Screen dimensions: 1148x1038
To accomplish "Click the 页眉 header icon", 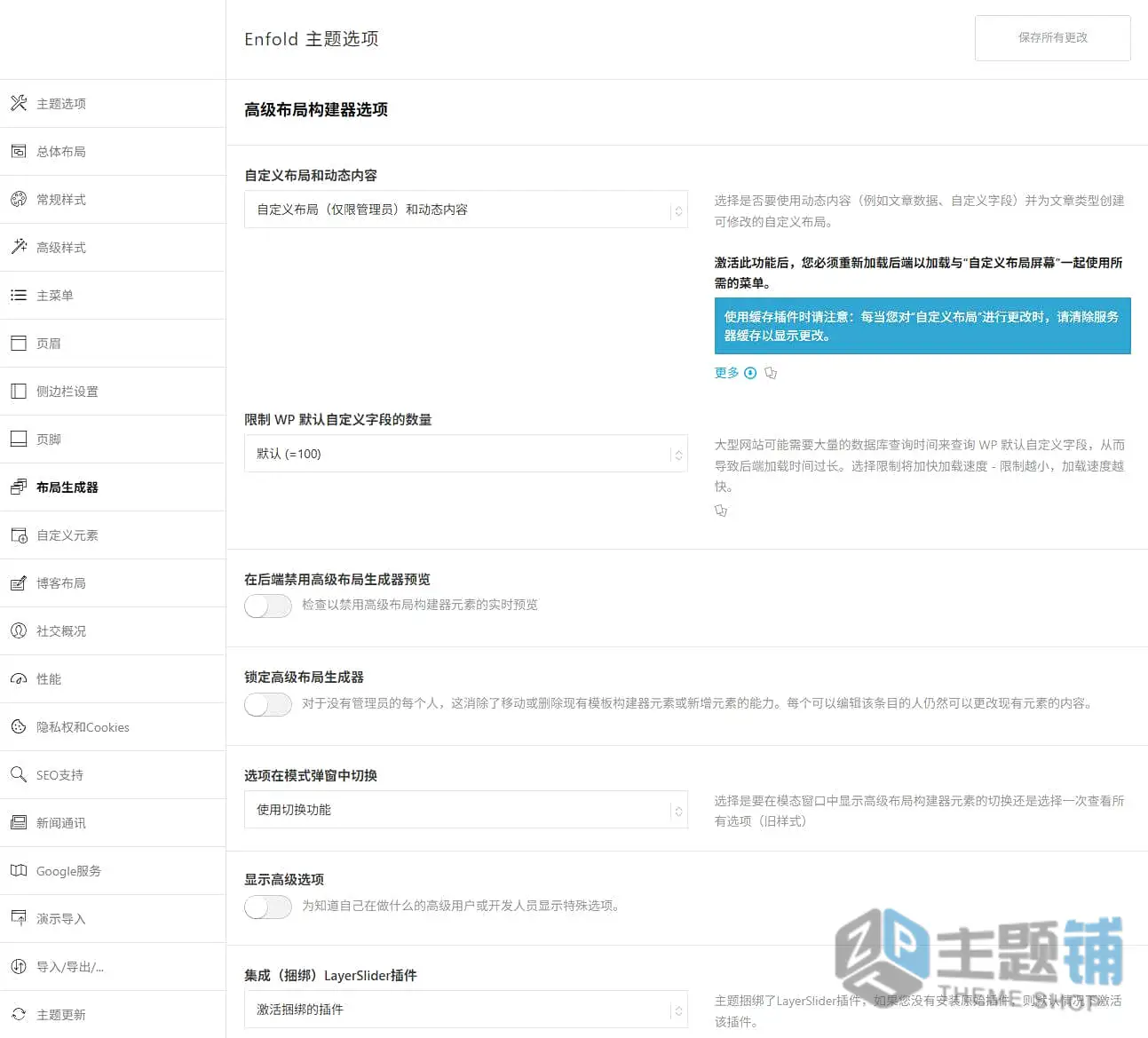I will [19, 343].
